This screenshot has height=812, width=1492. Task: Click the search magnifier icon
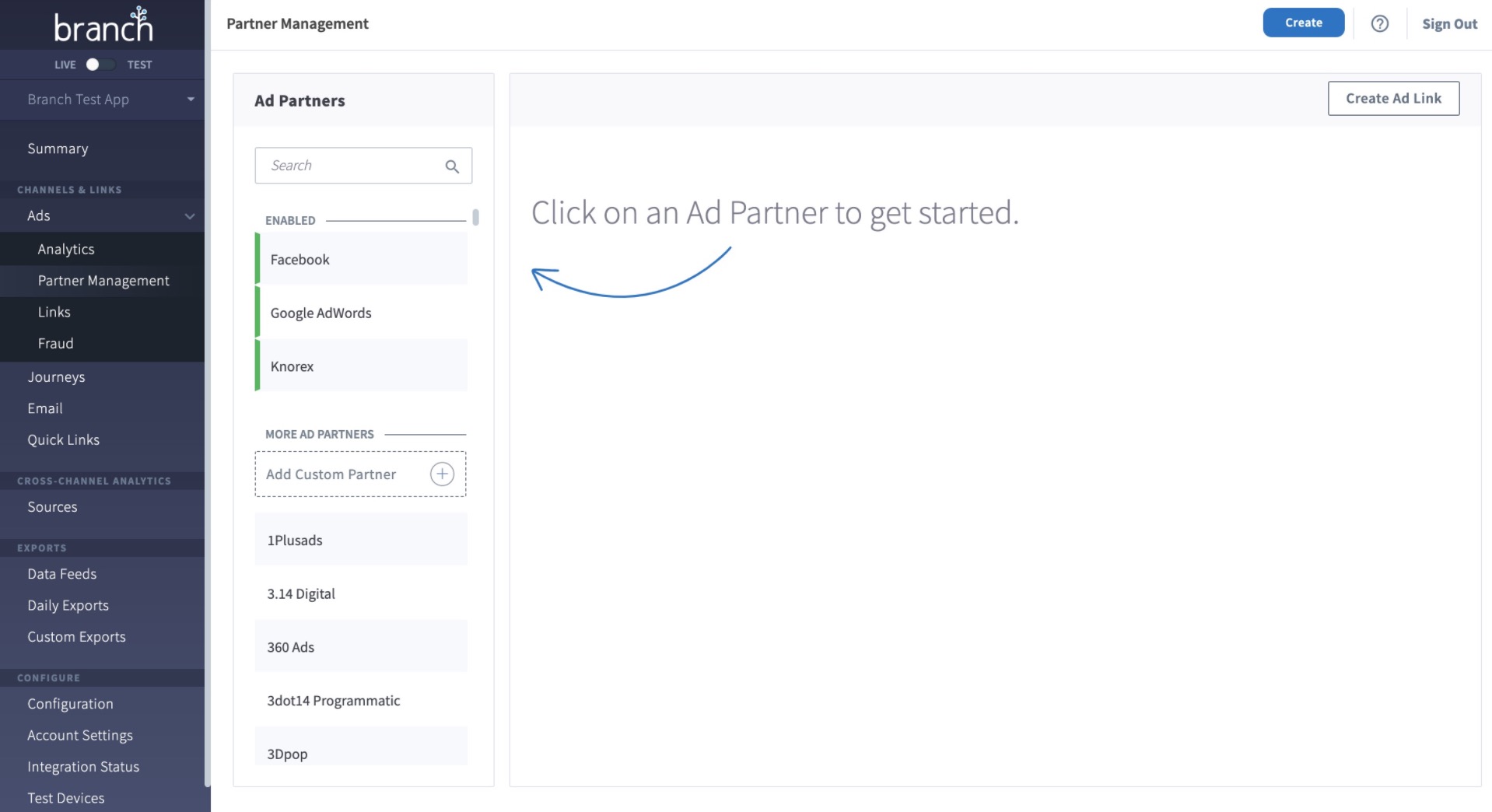pyautogui.click(x=452, y=166)
